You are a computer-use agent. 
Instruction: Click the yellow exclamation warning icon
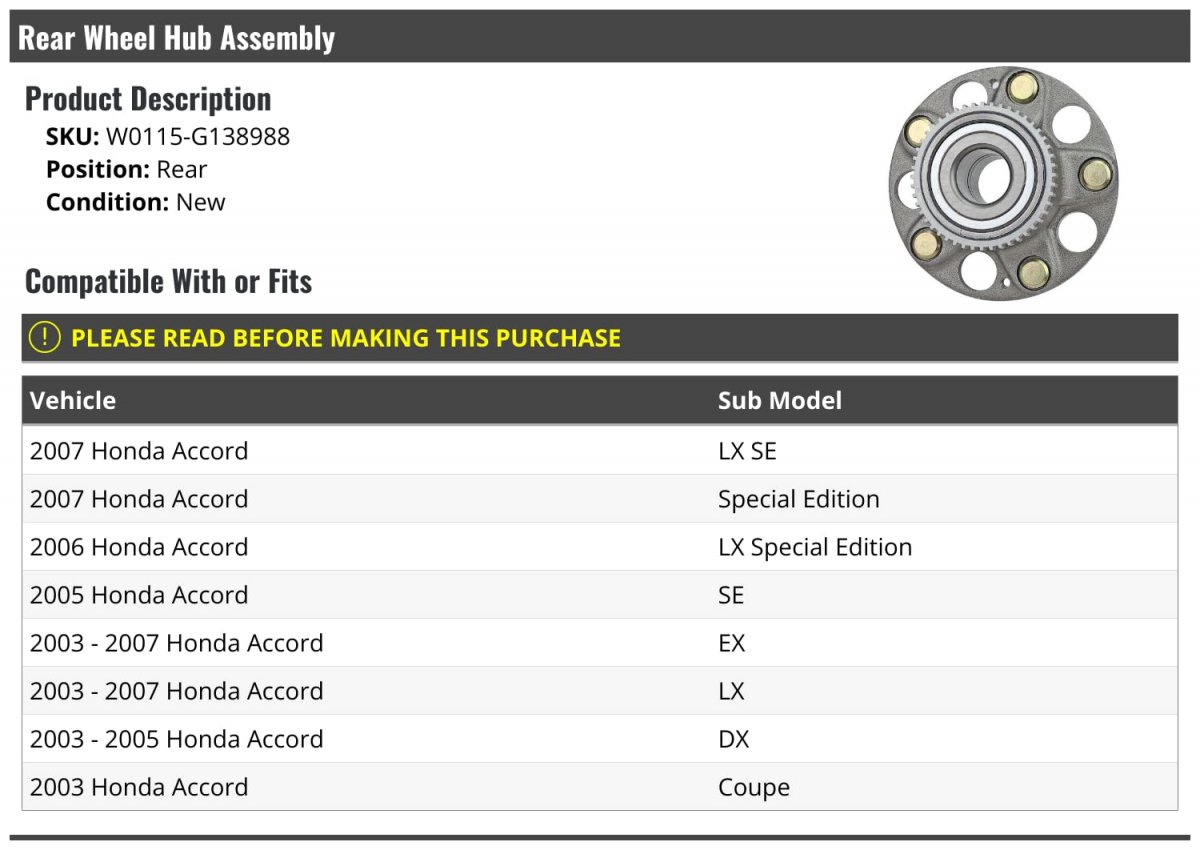tap(45, 338)
